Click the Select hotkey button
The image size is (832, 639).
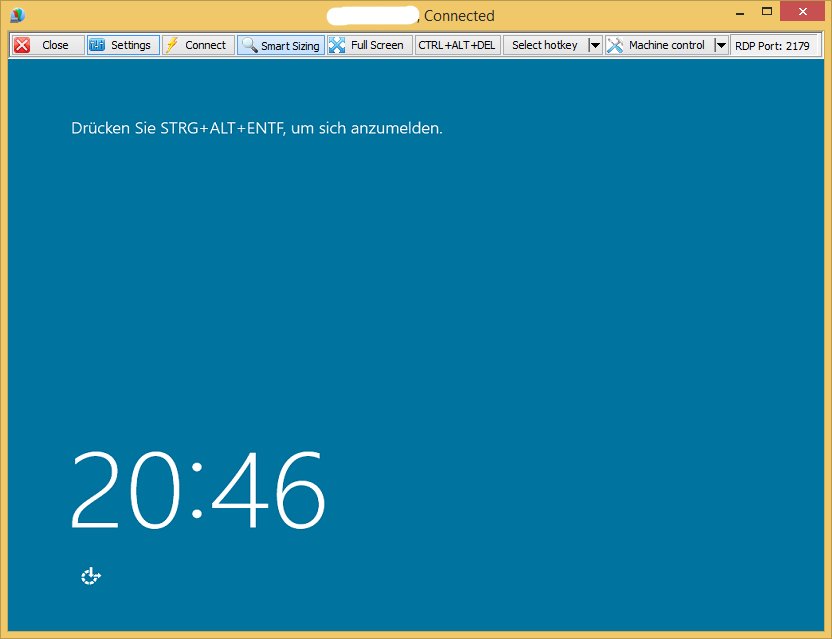(x=544, y=45)
